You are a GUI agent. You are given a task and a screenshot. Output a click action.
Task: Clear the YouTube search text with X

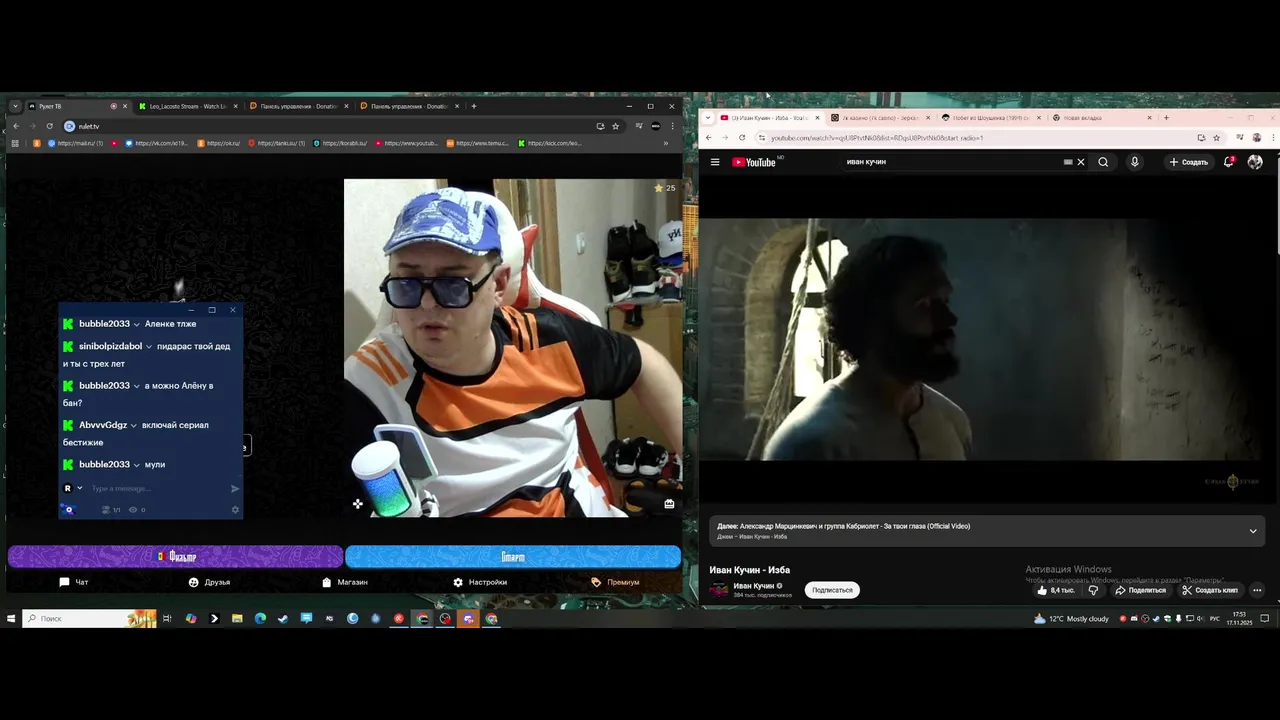[x=1080, y=162]
